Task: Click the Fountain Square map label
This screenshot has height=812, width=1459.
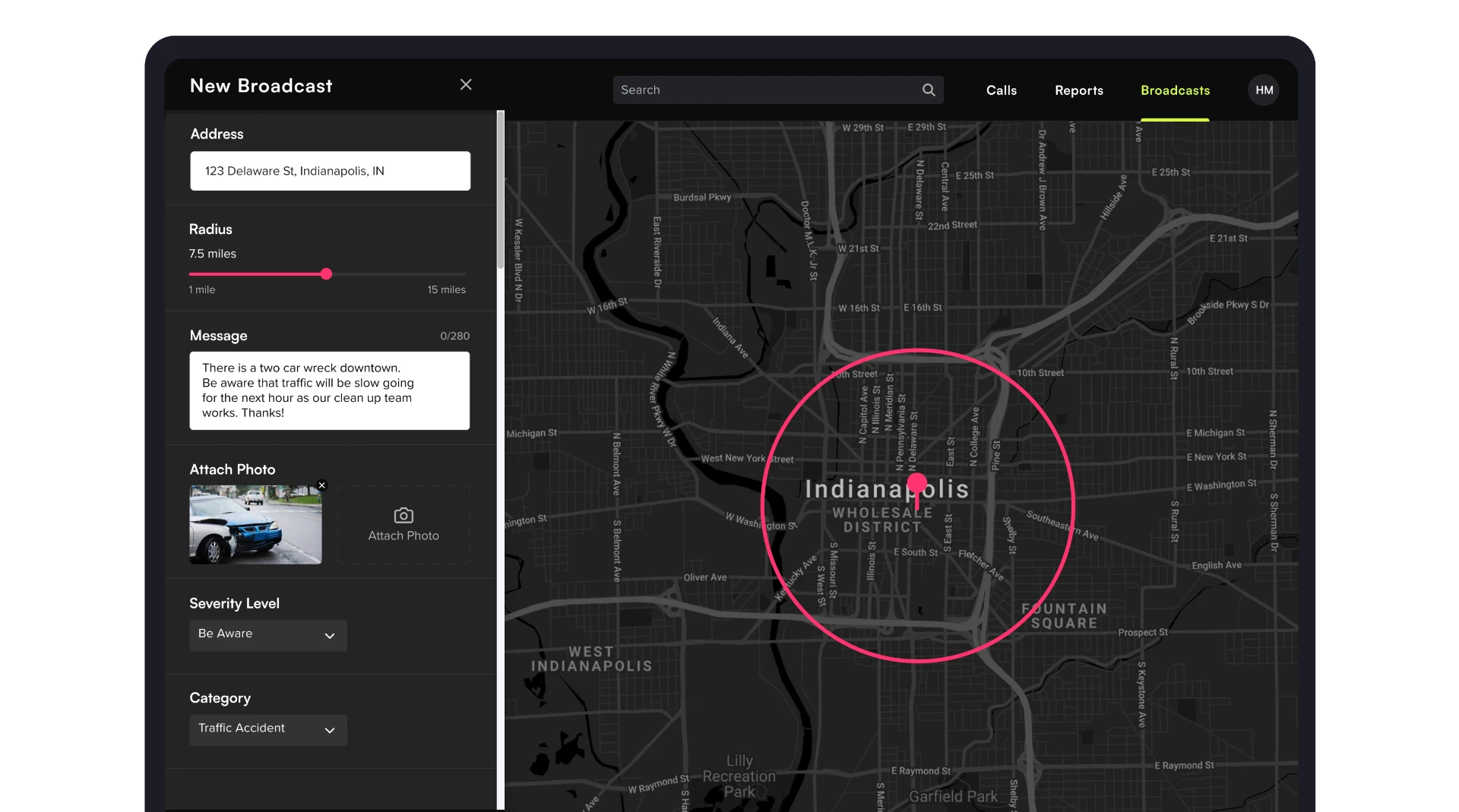Action: pos(1064,616)
